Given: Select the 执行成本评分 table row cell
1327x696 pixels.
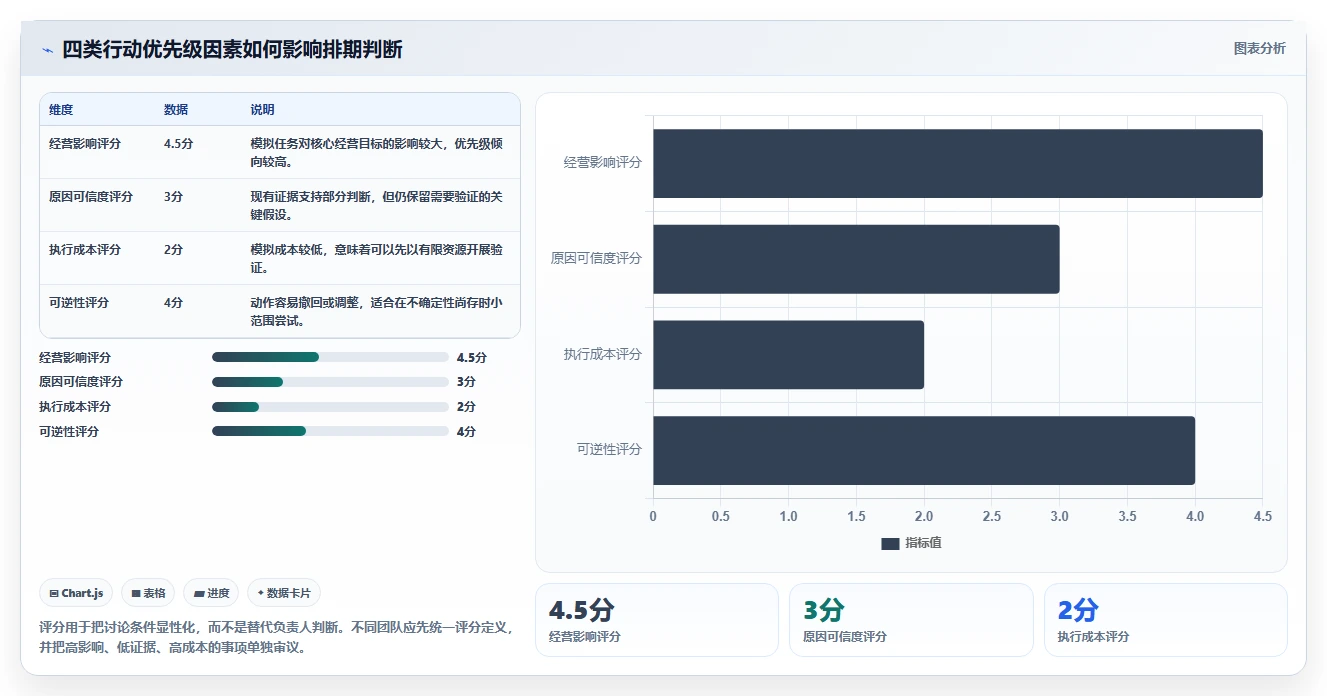Looking at the screenshot, I should coord(85,250).
